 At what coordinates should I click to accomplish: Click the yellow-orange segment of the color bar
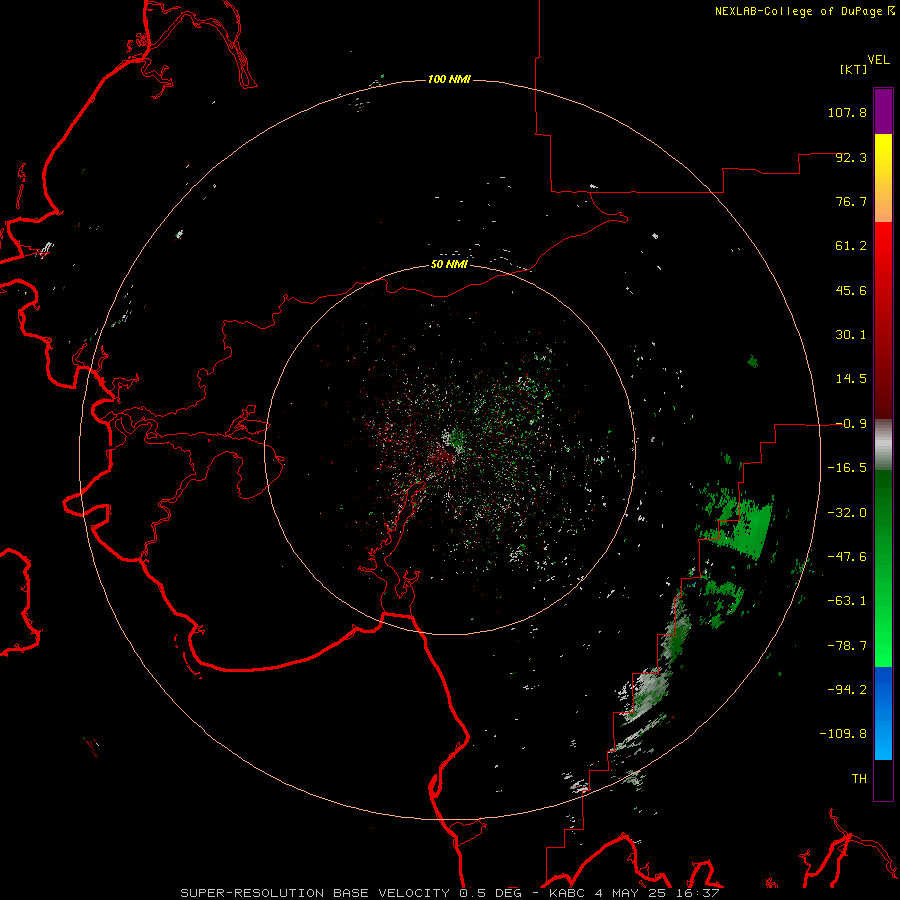883,178
